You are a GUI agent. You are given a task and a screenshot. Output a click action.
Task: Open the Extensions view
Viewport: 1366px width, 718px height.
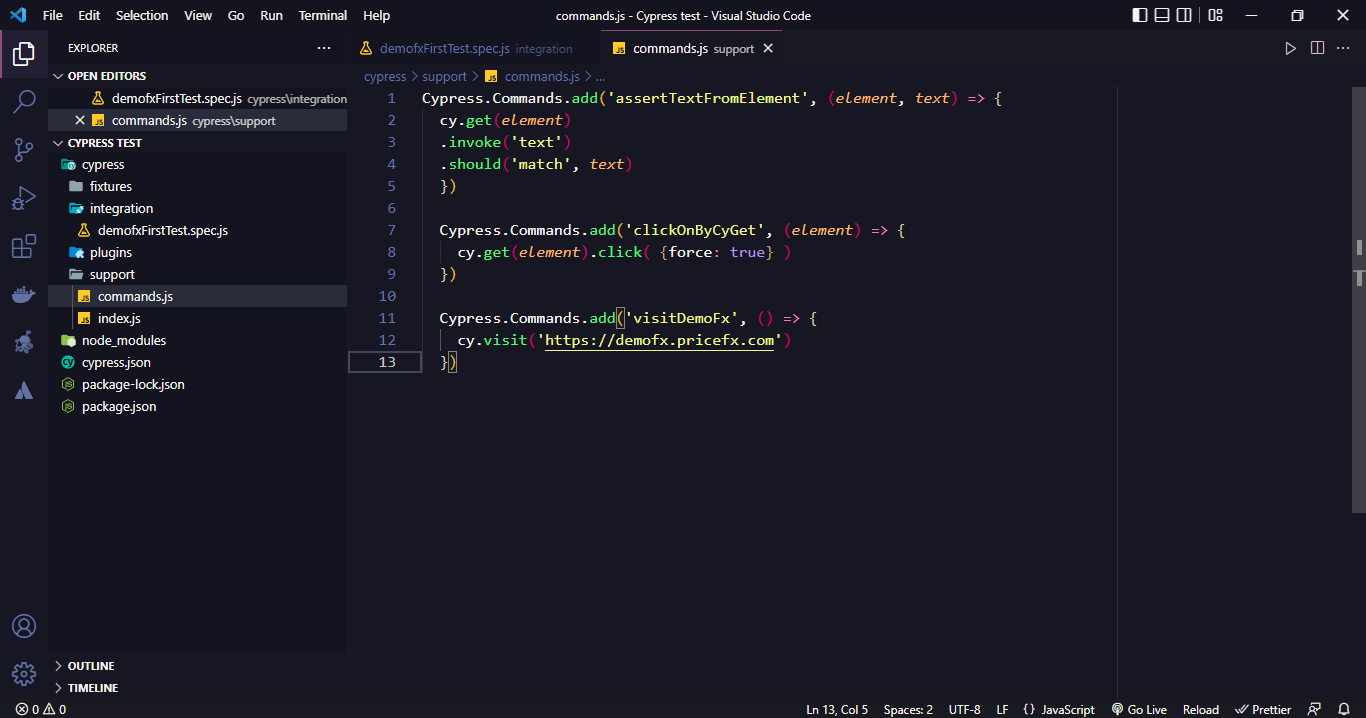pyautogui.click(x=24, y=246)
